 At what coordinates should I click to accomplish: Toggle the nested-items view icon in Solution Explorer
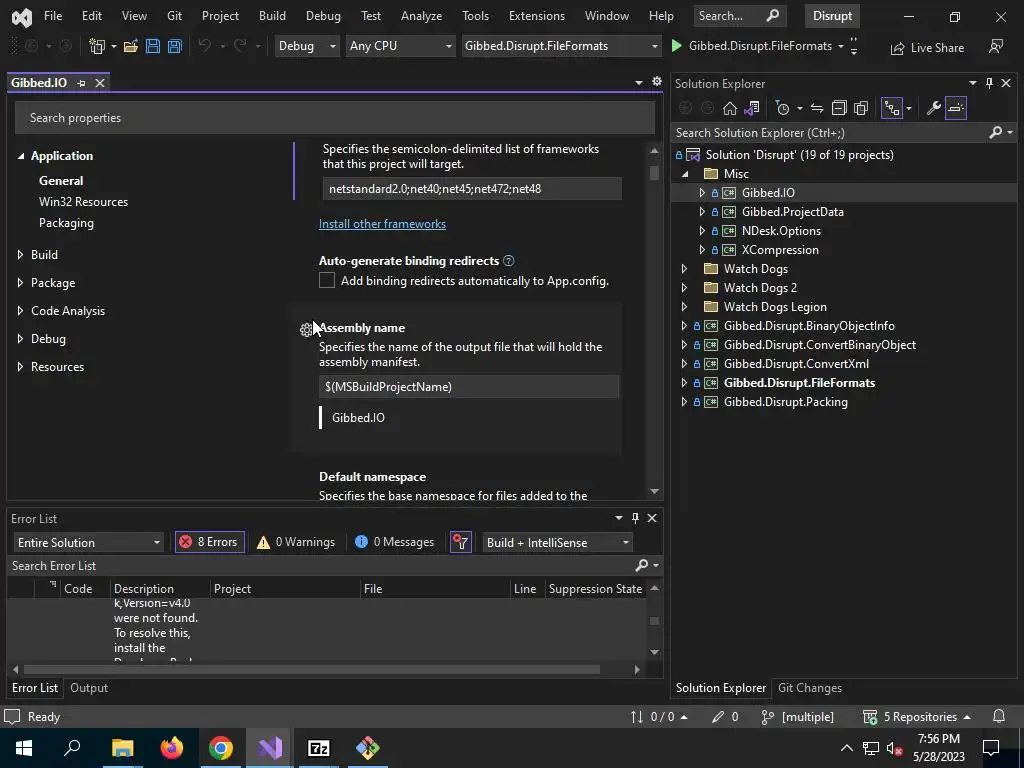coord(891,108)
